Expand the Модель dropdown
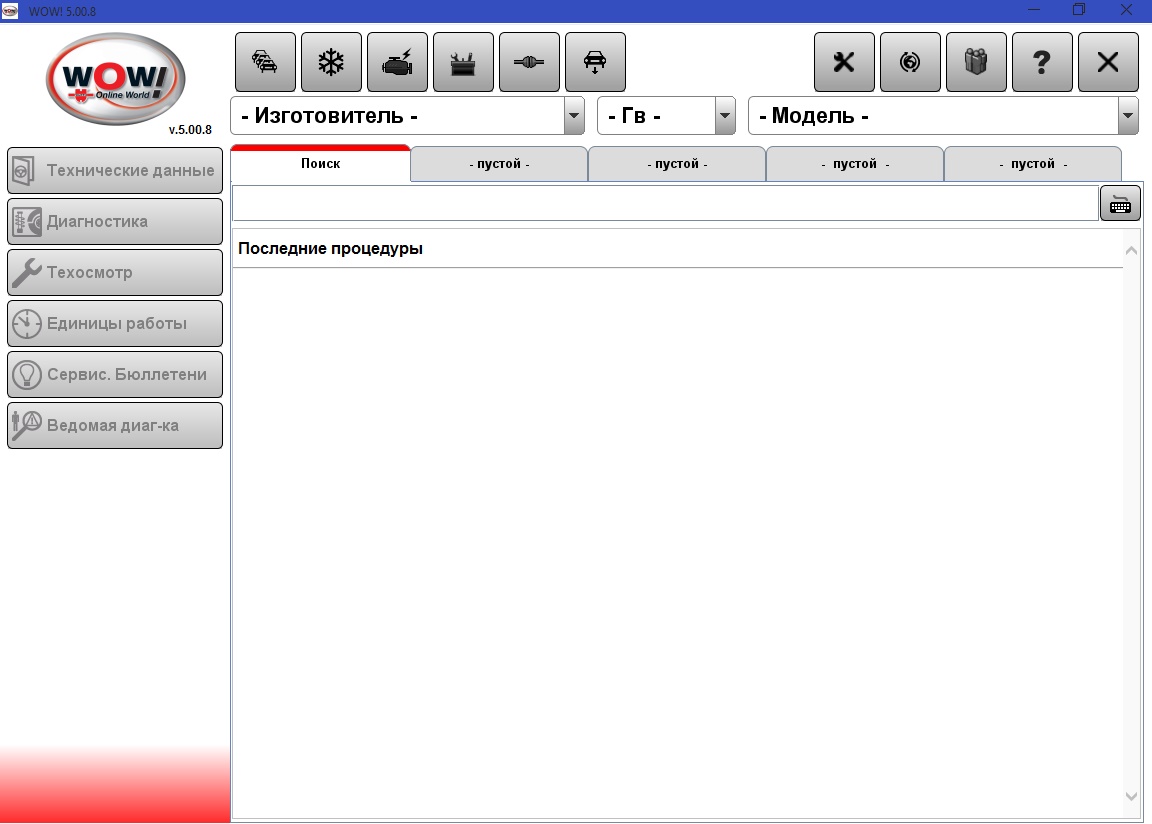Image resolution: width=1152 pixels, height=824 pixels. click(x=1128, y=116)
